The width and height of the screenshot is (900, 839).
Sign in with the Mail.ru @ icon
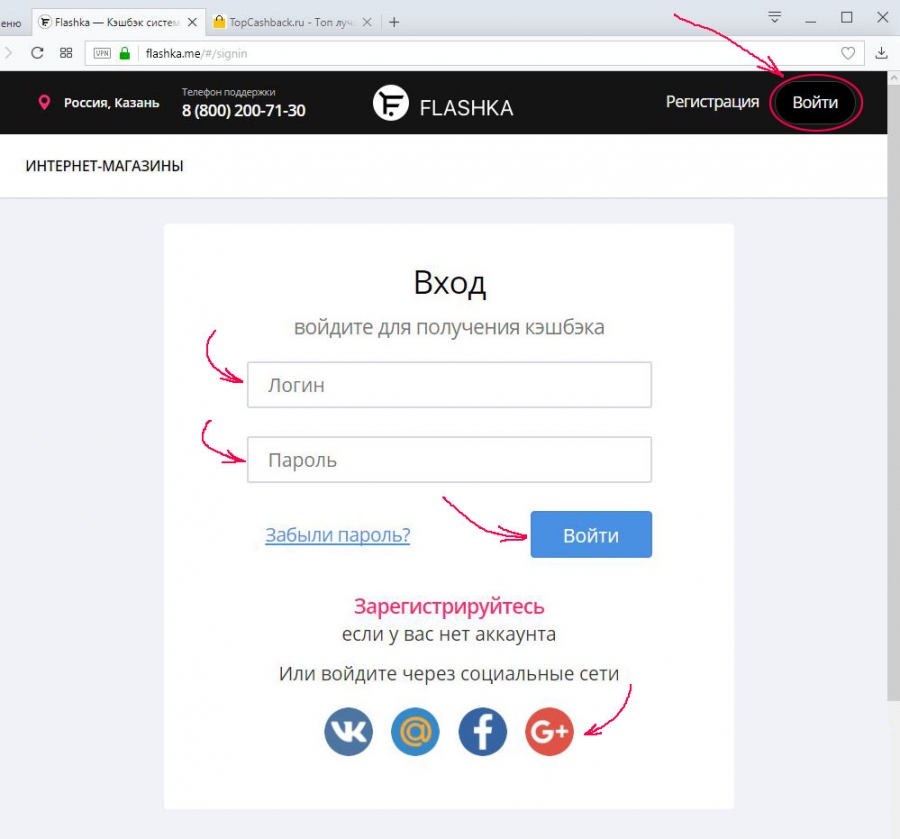[x=415, y=731]
